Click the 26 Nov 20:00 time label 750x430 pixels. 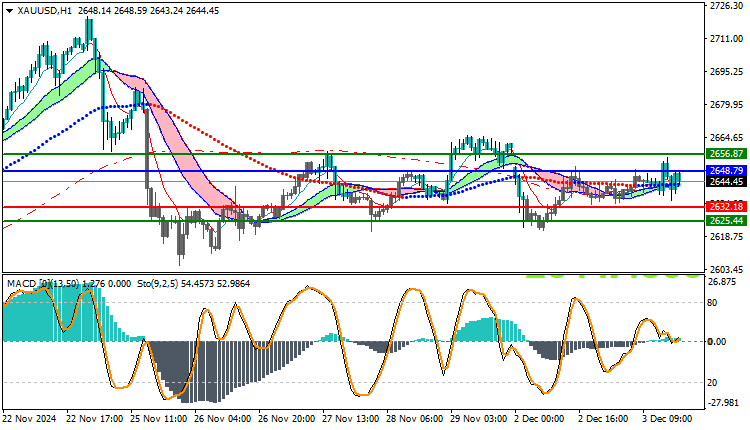tap(287, 419)
